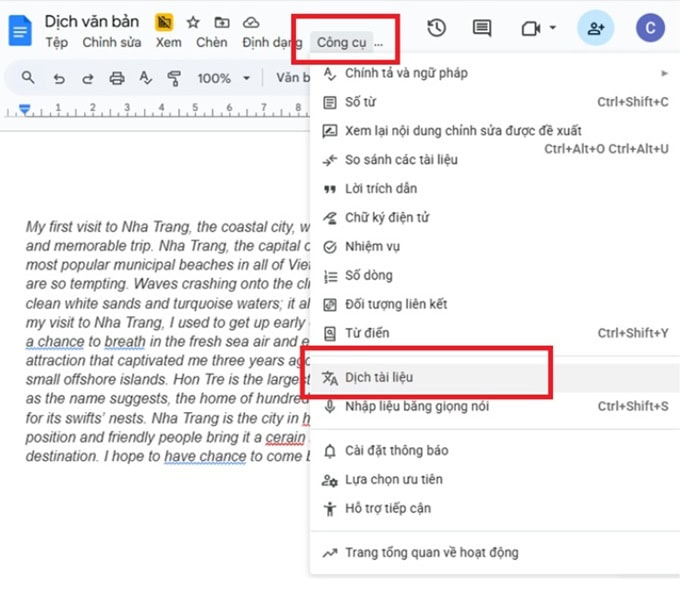The width and height of the screenshot is (700, 597).
Task: Click the undo arrow icon
Action: pos(59,78)
